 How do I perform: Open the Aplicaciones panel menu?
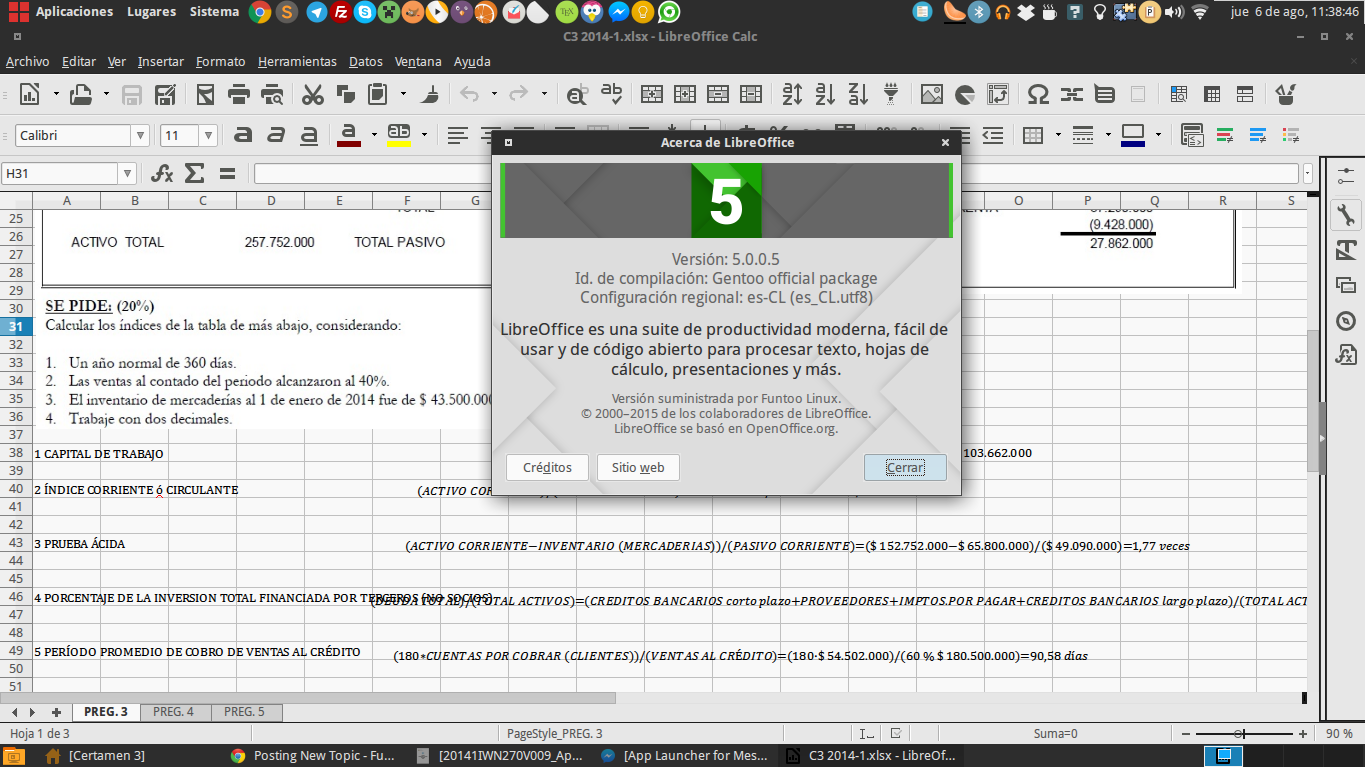(x=75, y=12)
